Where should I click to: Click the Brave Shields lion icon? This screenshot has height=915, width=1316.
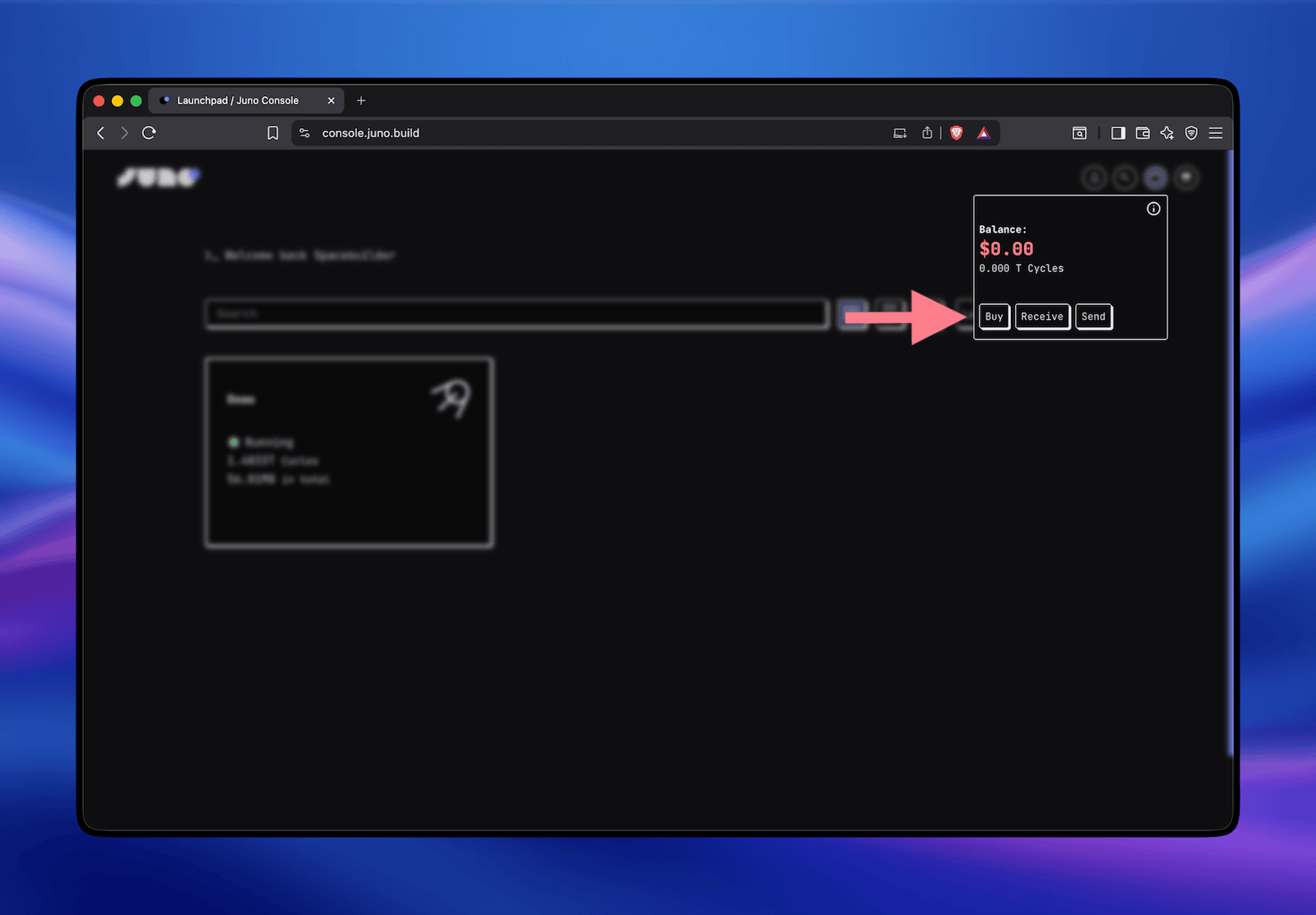[957, 133]
